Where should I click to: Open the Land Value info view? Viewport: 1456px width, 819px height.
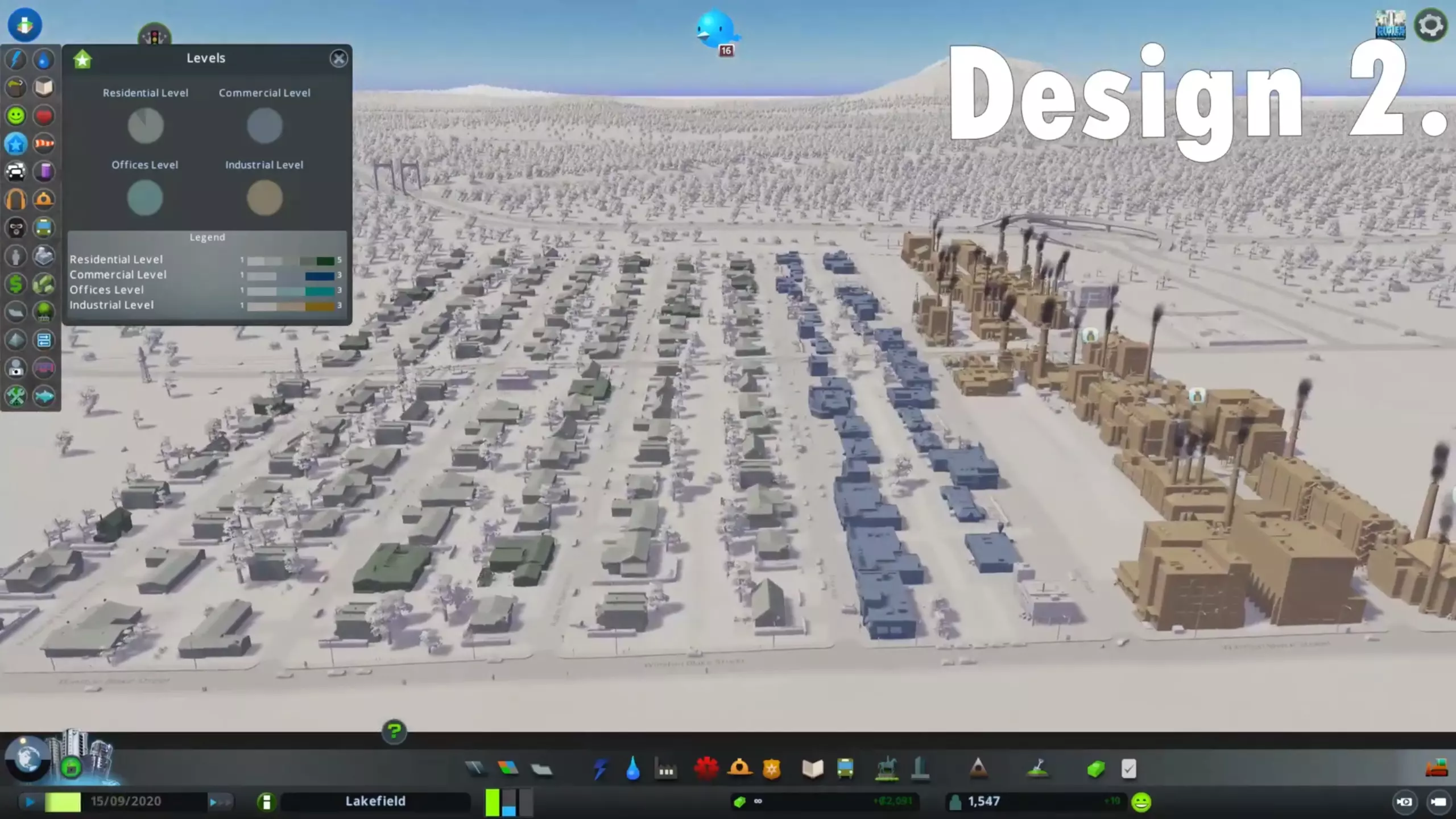point(16,284)
